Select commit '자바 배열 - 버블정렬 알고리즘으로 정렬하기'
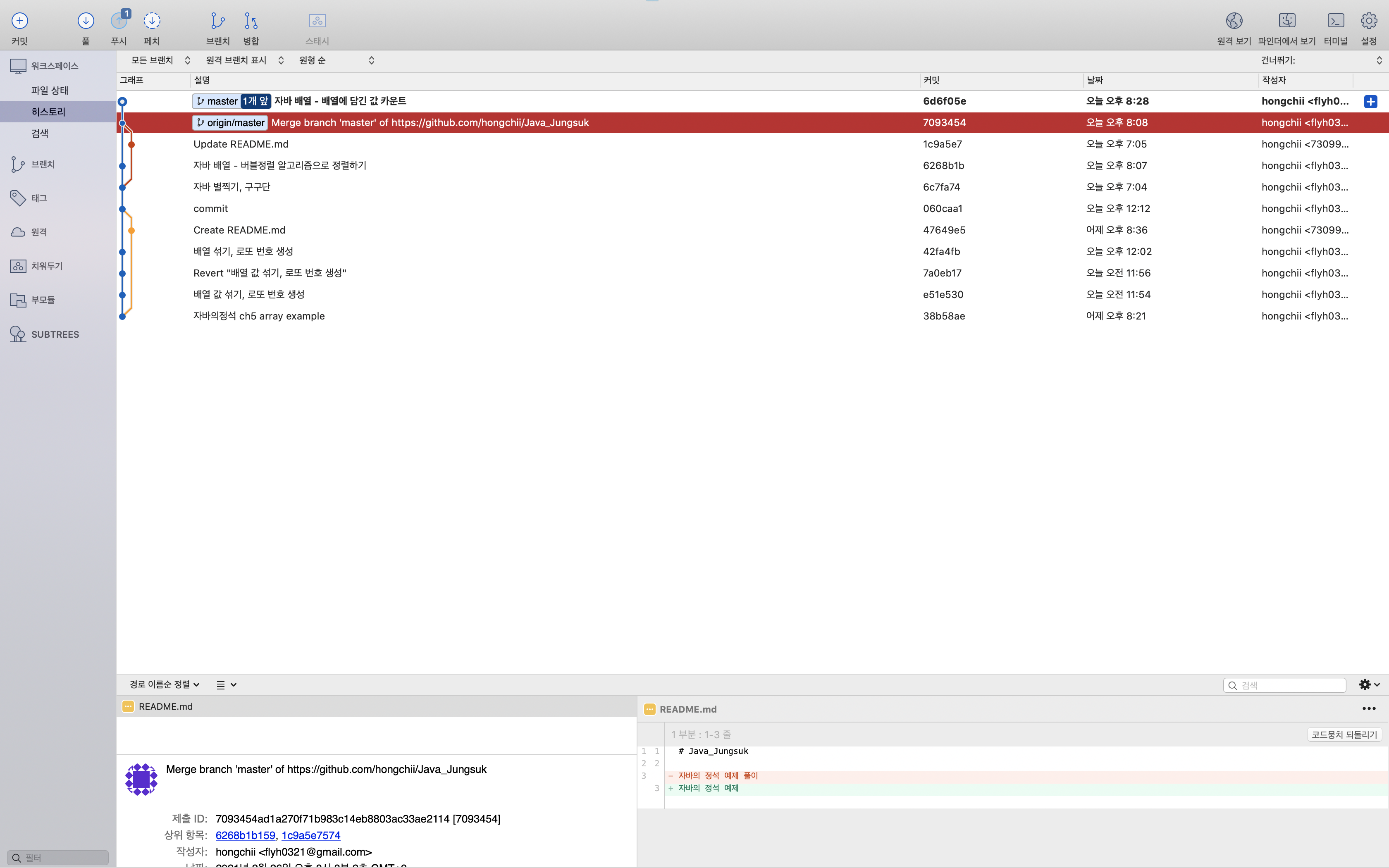The width and height of the screenshot is (1389, 868). click(752, 166)
